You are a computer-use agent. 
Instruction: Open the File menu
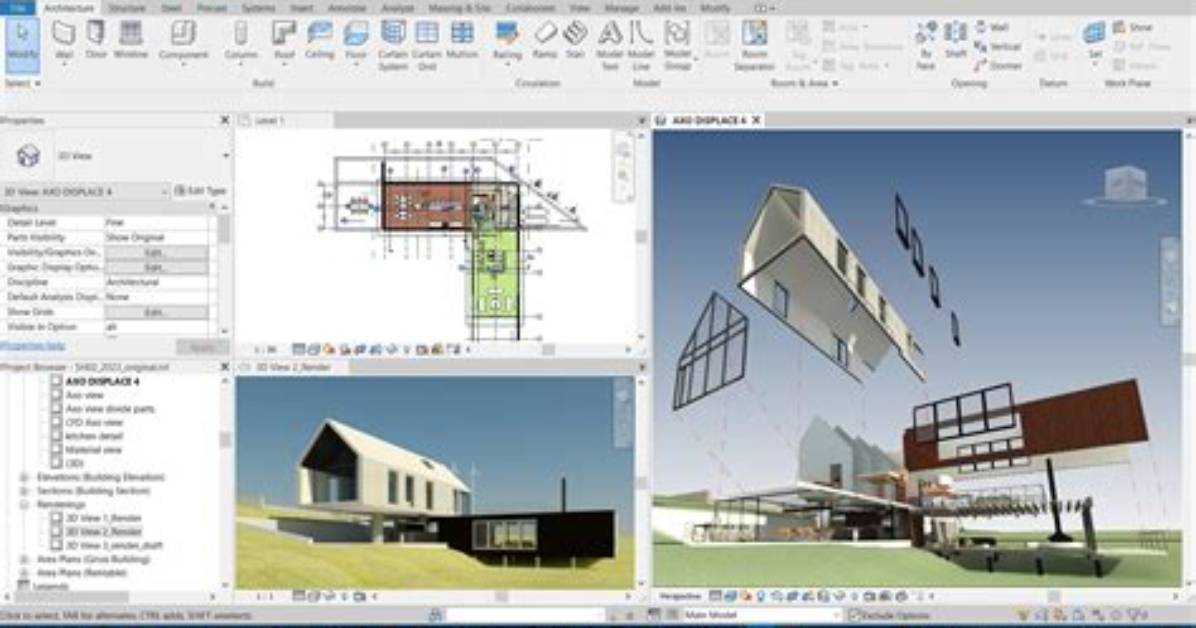pos(17,8)
